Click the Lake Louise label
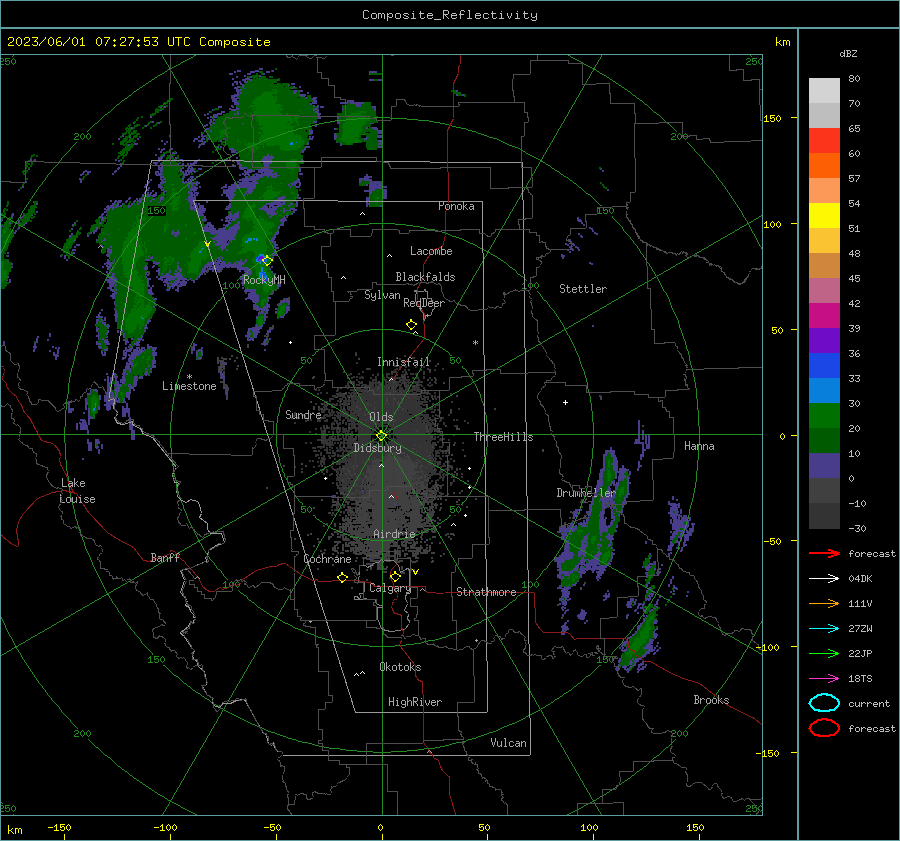Viewport: 900px width, 841px height. 78,491
